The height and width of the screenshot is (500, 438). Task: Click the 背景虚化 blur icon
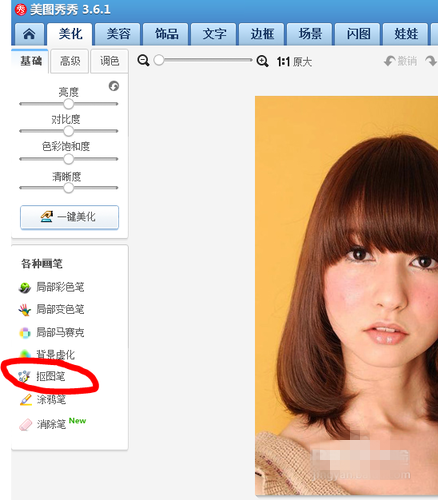25,354
